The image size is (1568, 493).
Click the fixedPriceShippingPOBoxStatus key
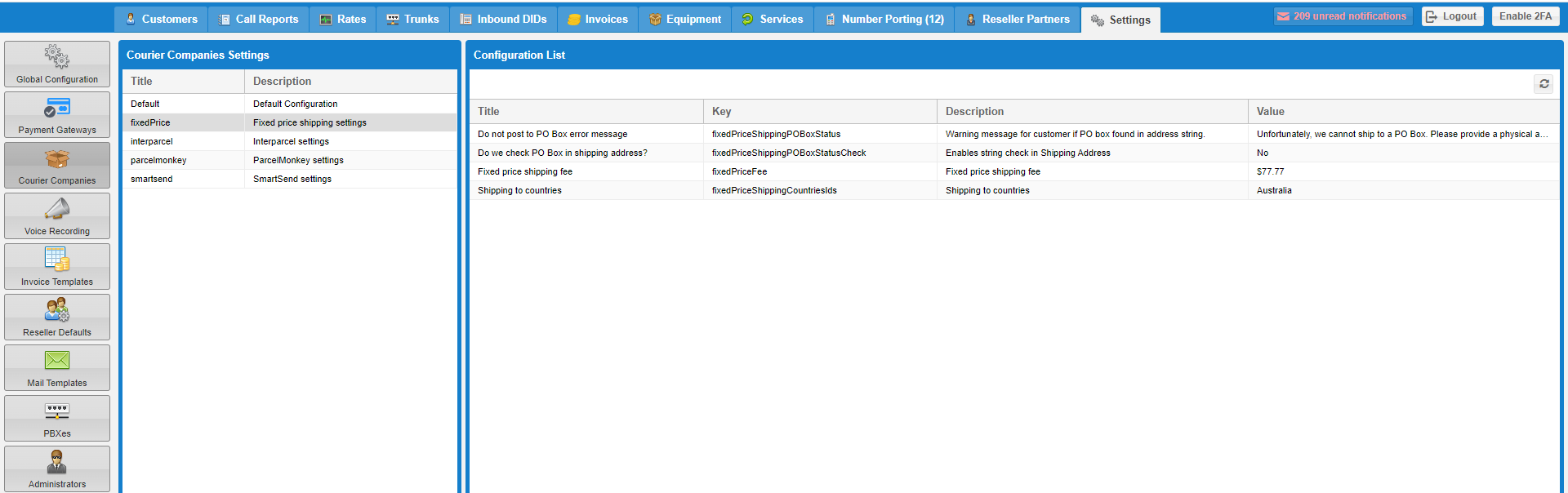pyautogui.click(x=776, y=134)
